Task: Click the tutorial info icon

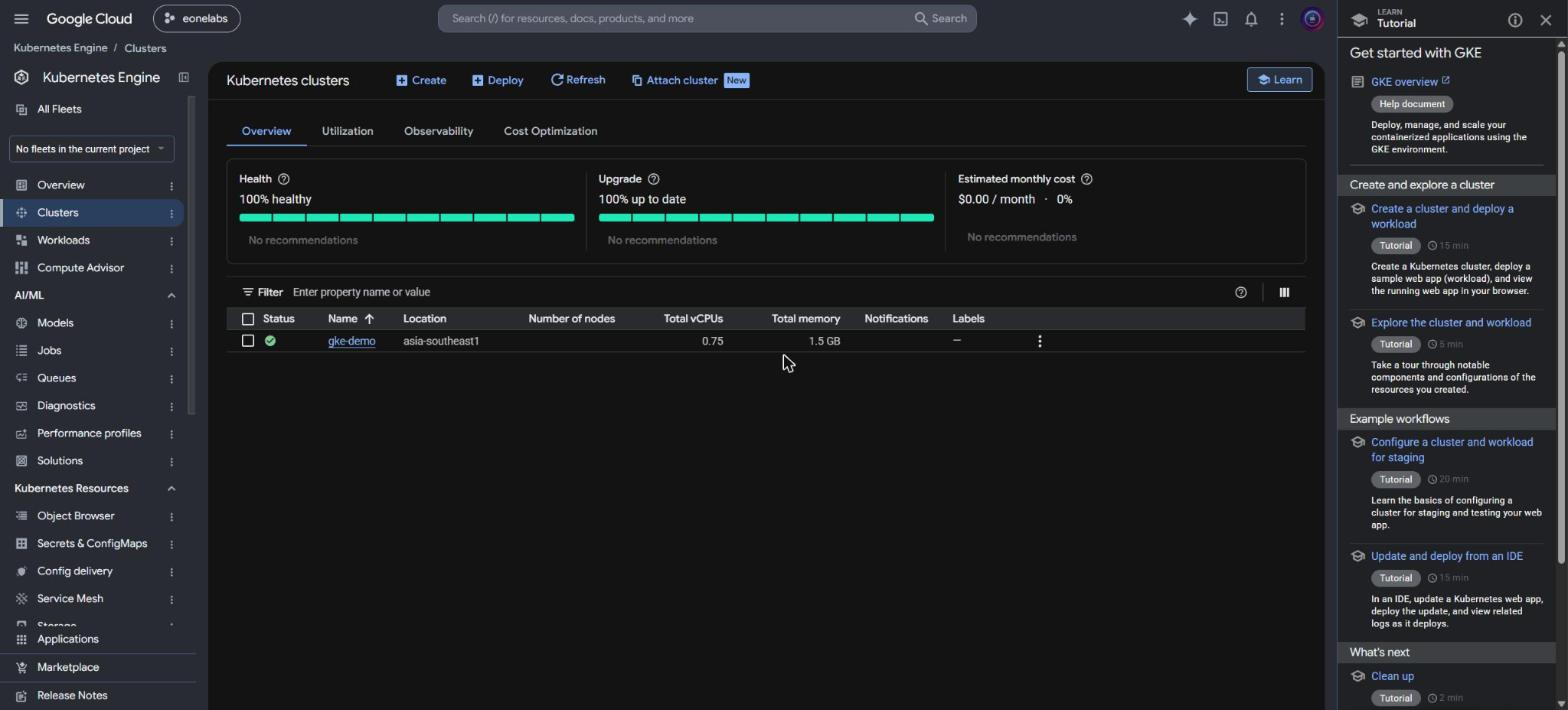Action: coord(1515,20)
